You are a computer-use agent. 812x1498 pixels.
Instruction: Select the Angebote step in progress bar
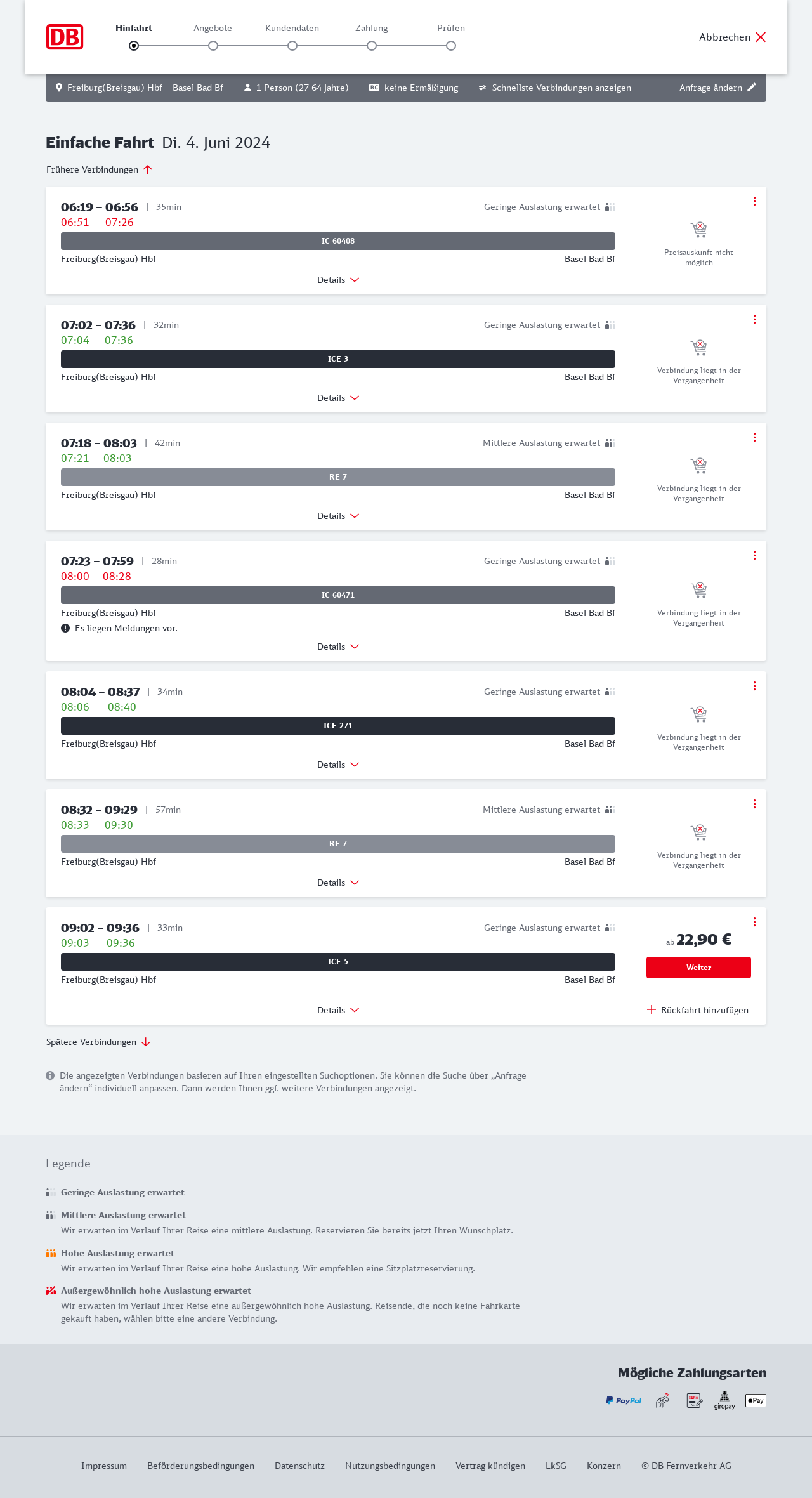tap(213, 46)
